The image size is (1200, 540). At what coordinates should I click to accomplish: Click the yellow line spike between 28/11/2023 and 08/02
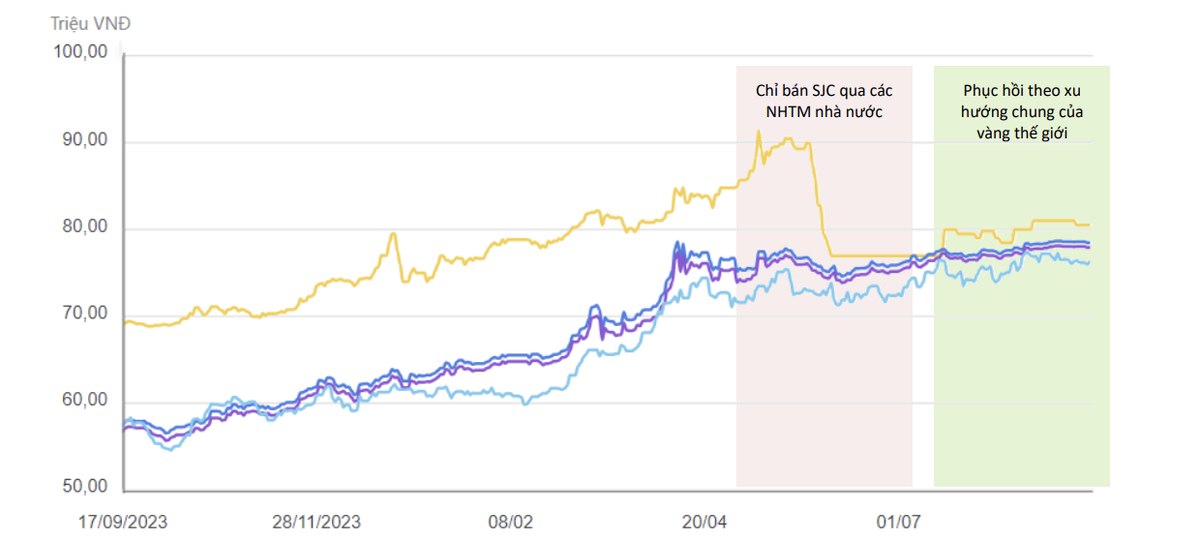[393, 235]
